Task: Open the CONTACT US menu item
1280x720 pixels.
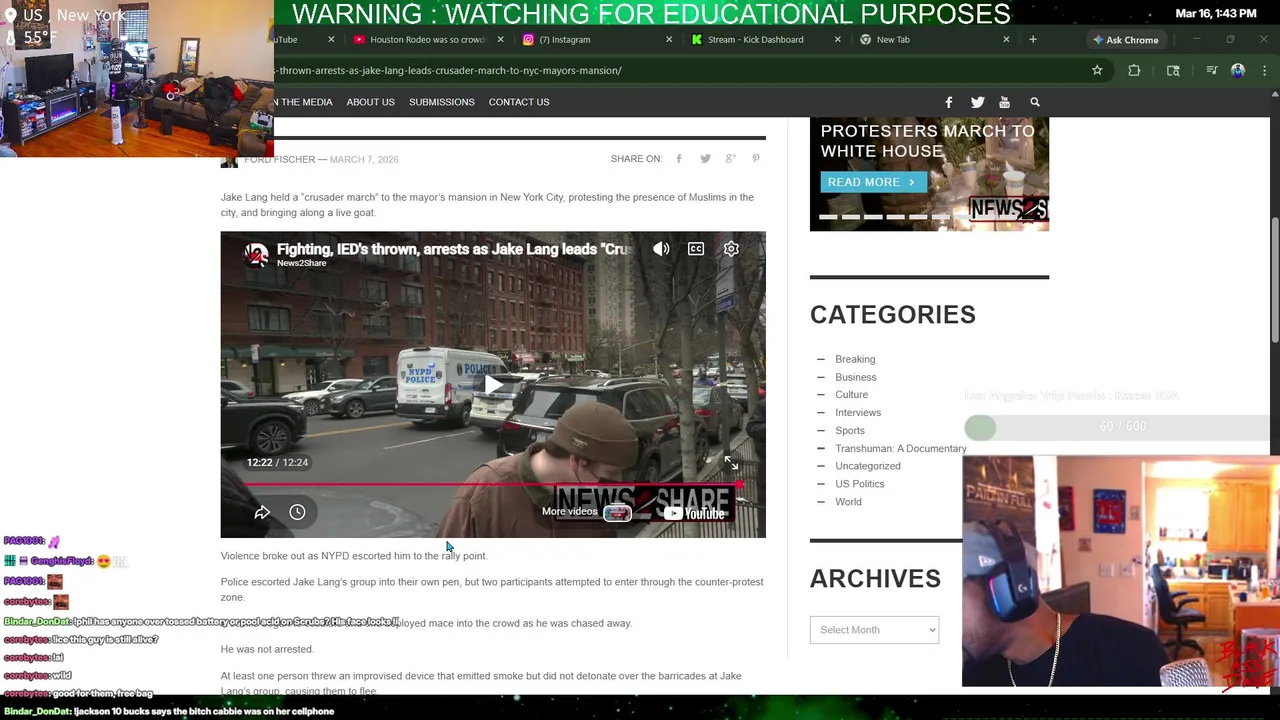Action: coord(519,102)
